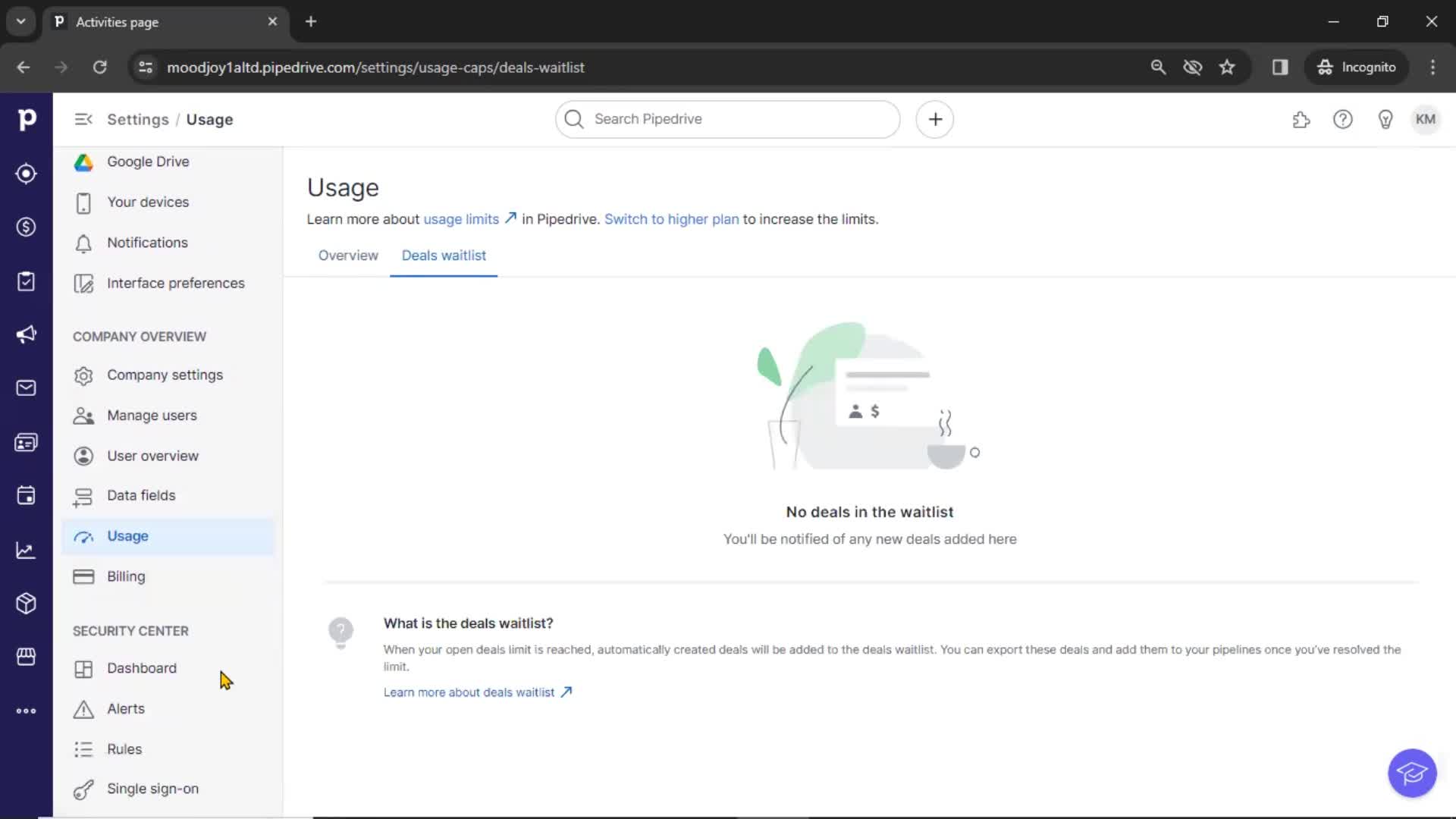Viewport: 1456px width, 819px height.
Task: Open the Campaigns icon in sidebar
Action: pyautogui.click(x=26, y=334)
